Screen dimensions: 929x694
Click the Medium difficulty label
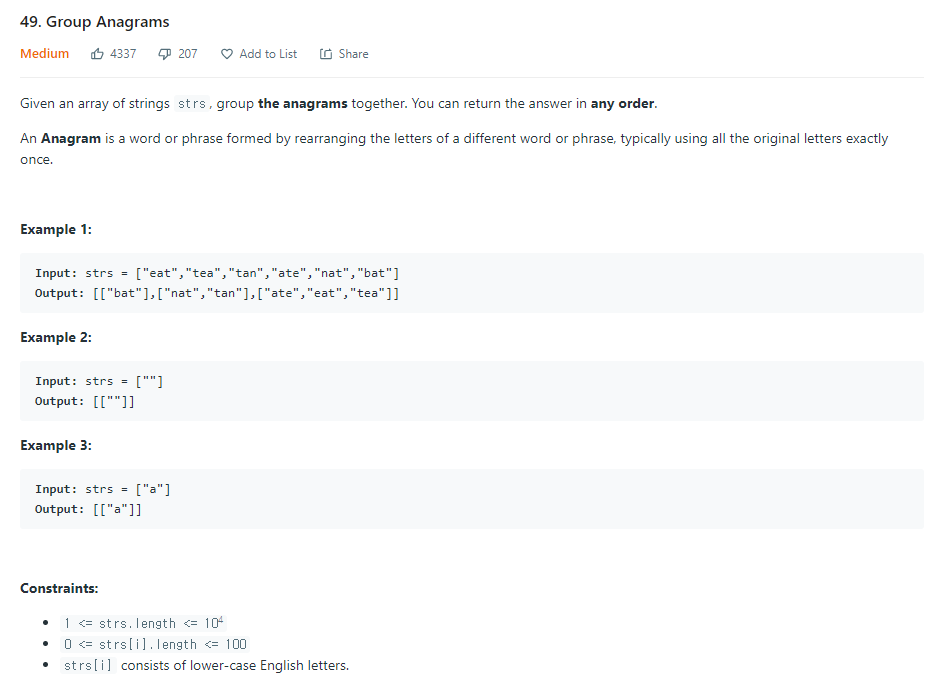44,54
